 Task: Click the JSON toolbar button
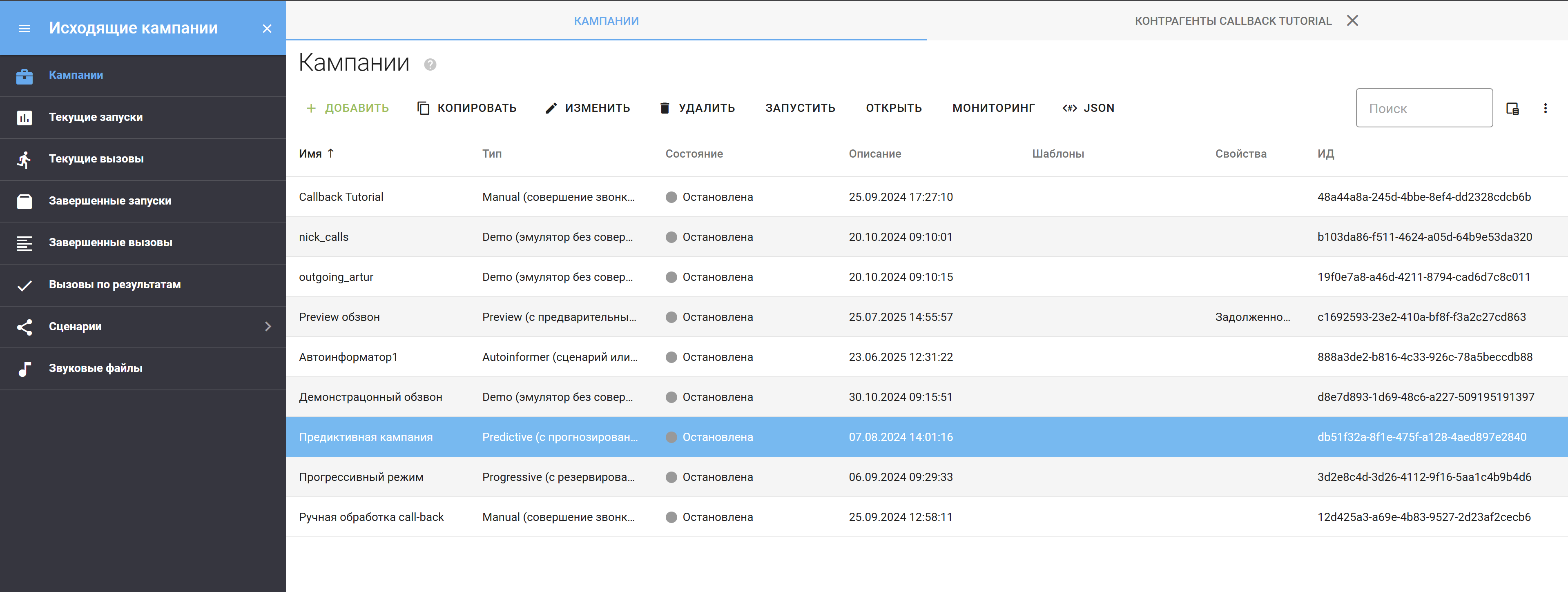click(1088, 108)
